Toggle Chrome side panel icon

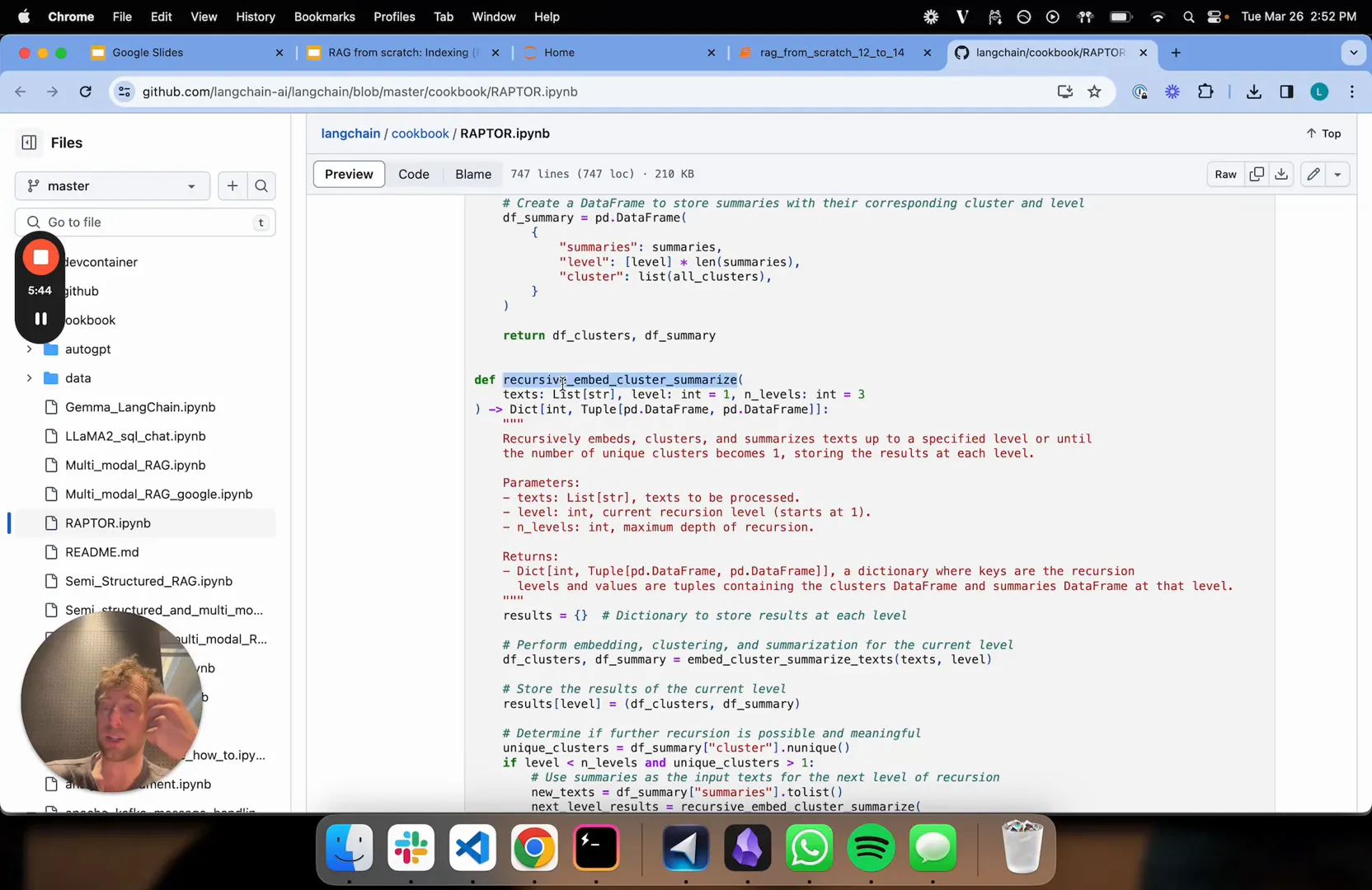point(1286,91)
